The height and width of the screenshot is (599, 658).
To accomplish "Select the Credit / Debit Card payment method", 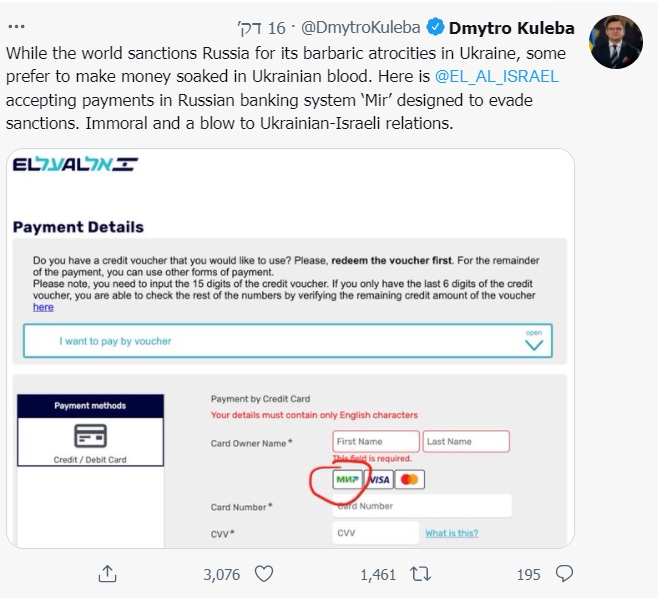I will pyautogui.click(x=90, y=442).
